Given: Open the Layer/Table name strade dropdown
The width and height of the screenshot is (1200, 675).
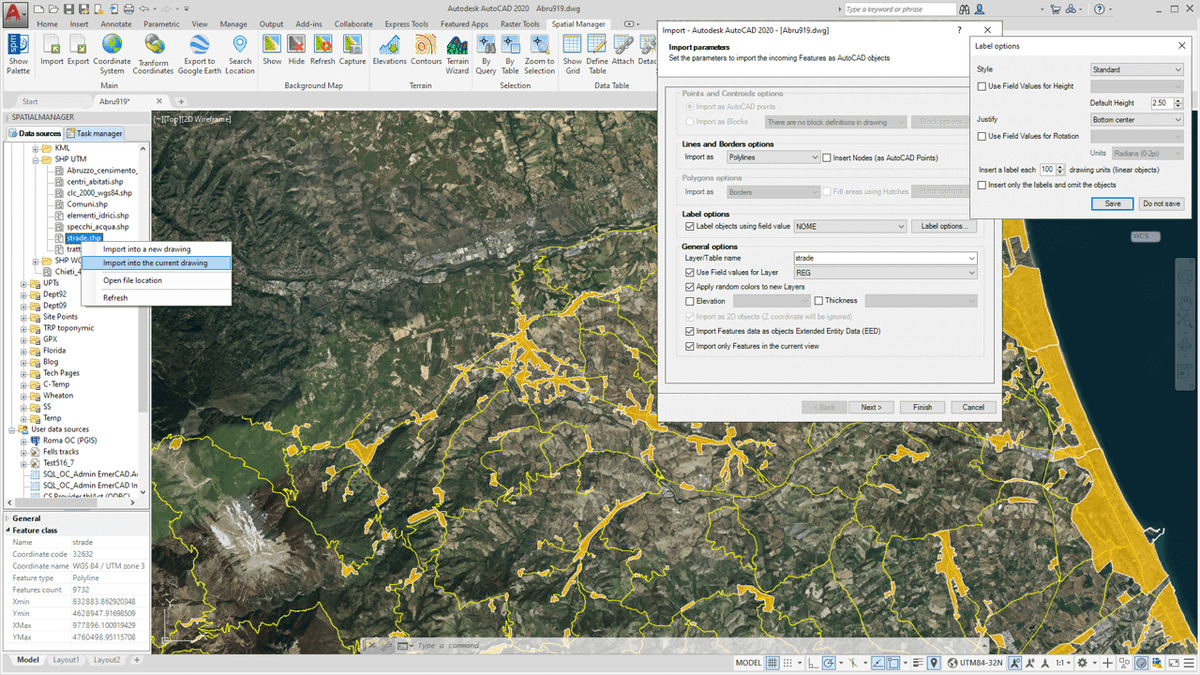Looking at the screenshot, I should [x=885, y=258].
